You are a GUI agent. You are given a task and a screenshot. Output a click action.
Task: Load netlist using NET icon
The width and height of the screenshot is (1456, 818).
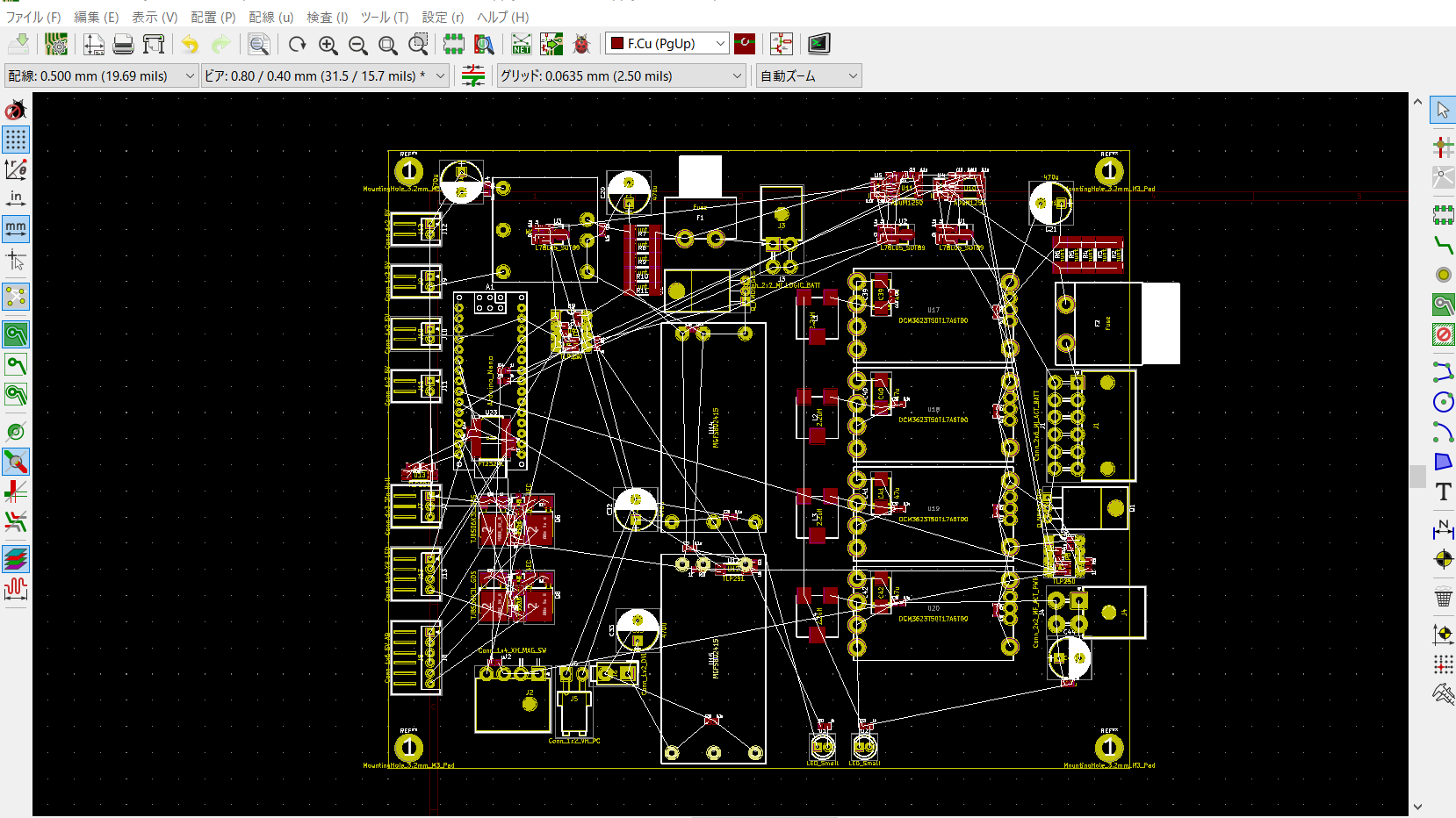522,44
